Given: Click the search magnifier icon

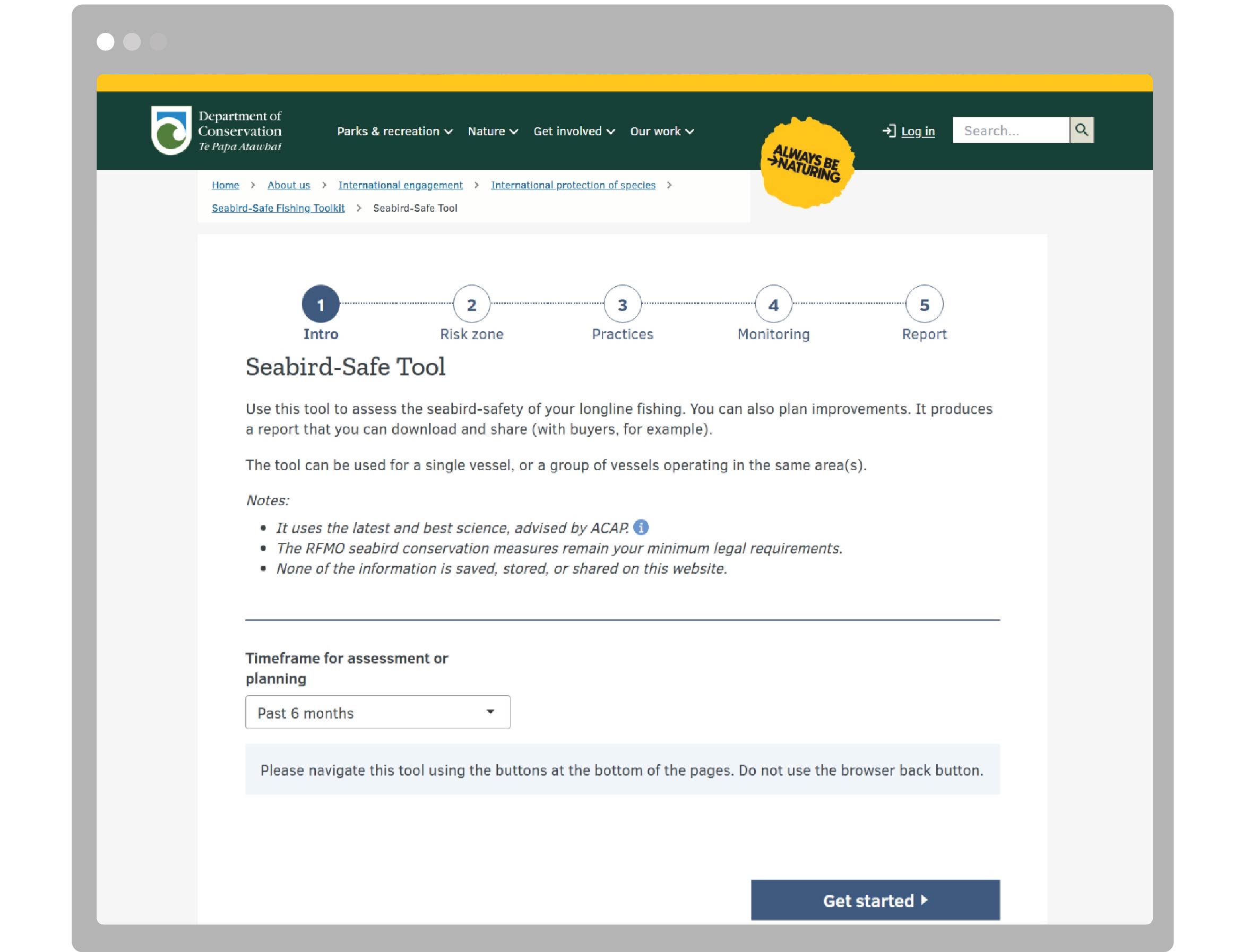Looking at the screenshot, I should (x=1081, y=131).
